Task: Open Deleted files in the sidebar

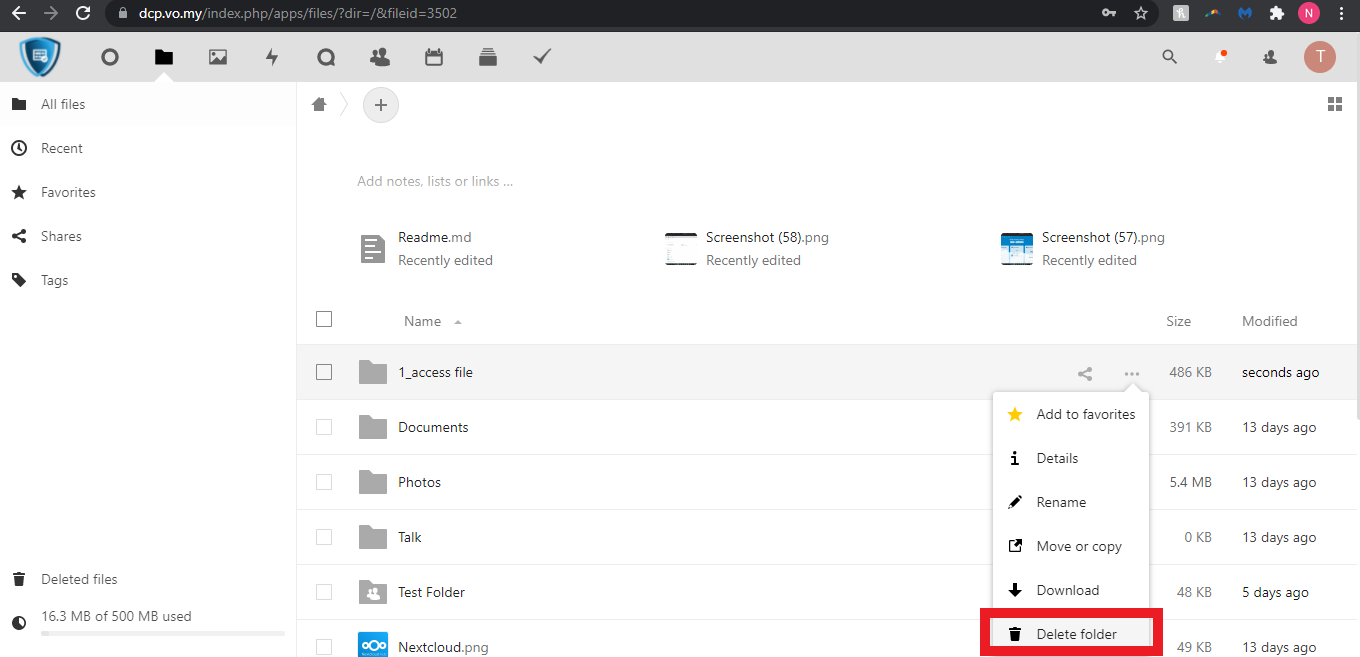Action: [x=79, y=579]
